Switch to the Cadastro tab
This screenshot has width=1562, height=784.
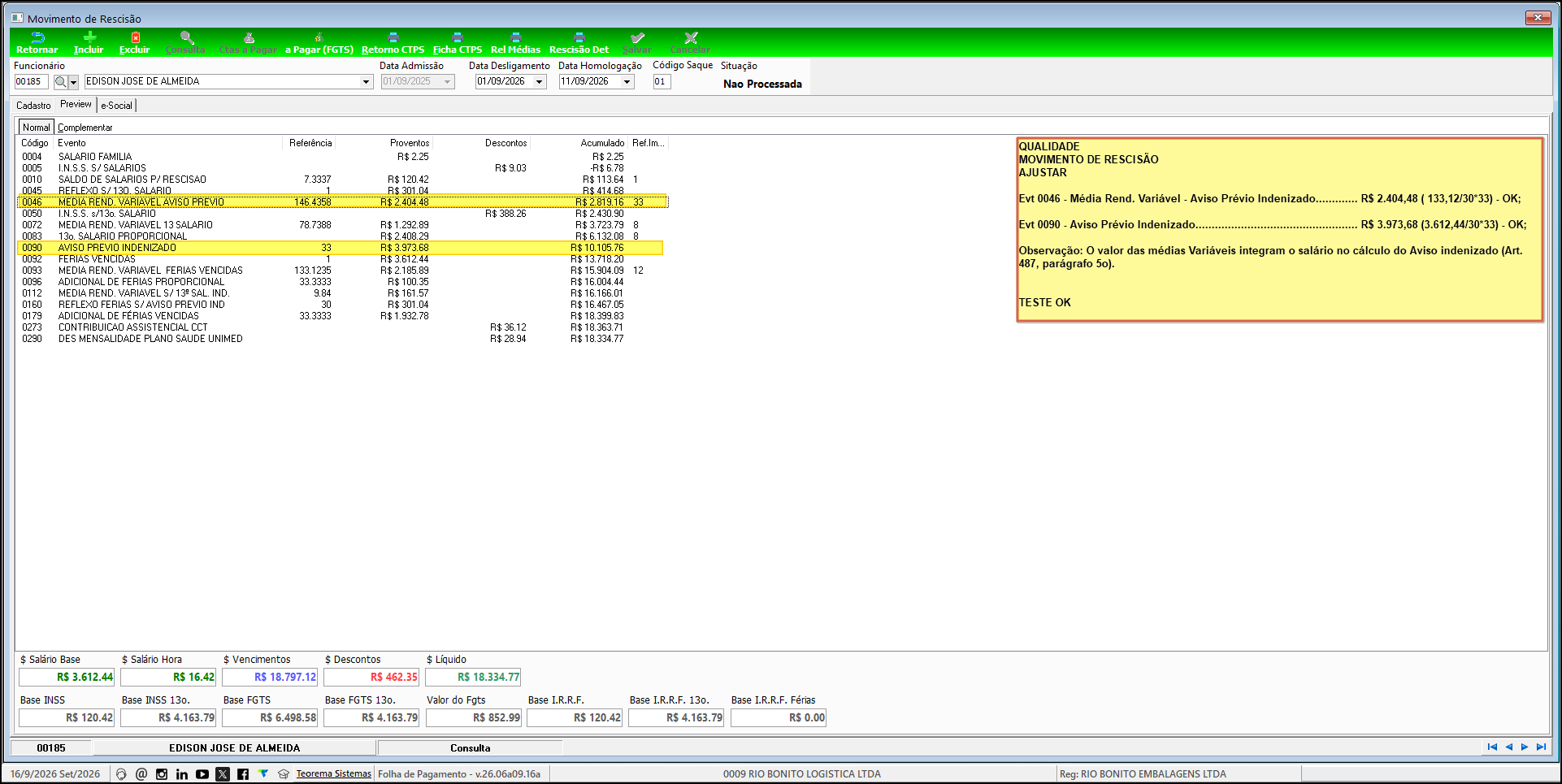click(x=33, y=106)
